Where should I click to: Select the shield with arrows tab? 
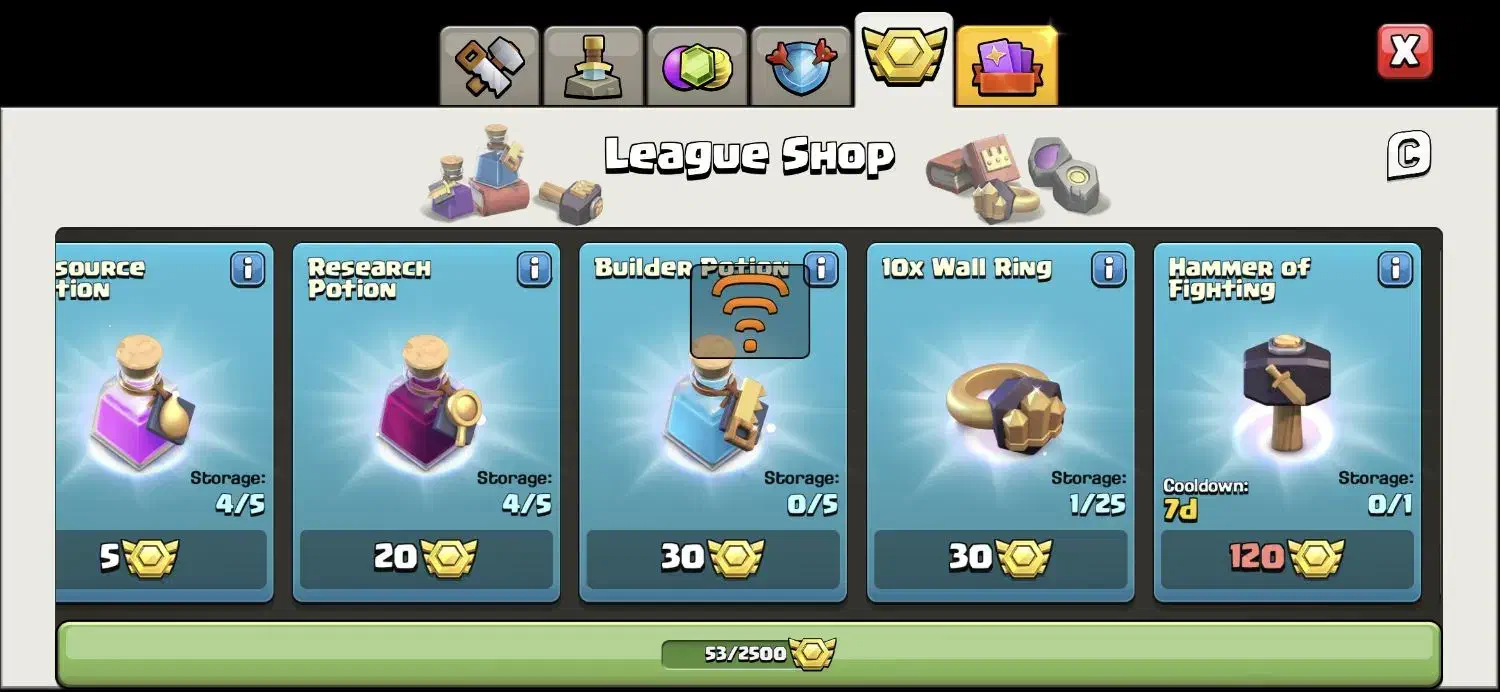pyautogui.click(x=801, y=66)
